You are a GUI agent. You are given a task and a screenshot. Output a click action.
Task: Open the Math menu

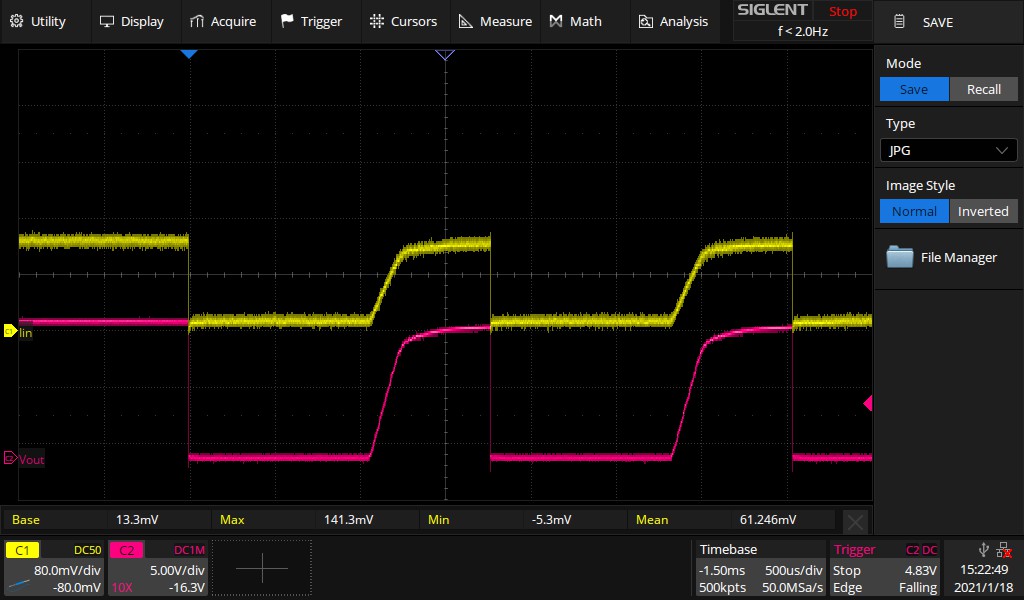click(575, 22)
